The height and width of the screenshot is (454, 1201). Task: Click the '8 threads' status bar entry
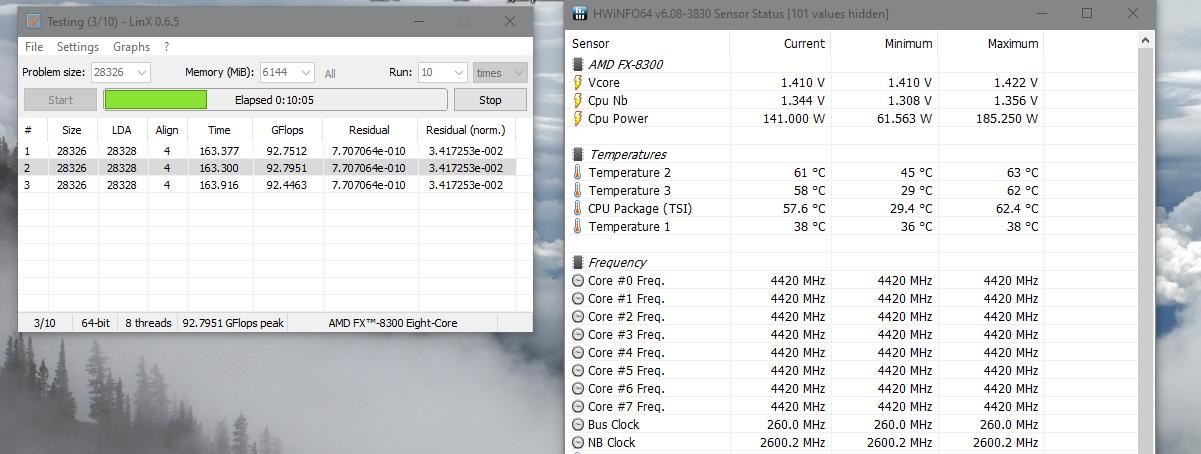[x=148, y=323]
